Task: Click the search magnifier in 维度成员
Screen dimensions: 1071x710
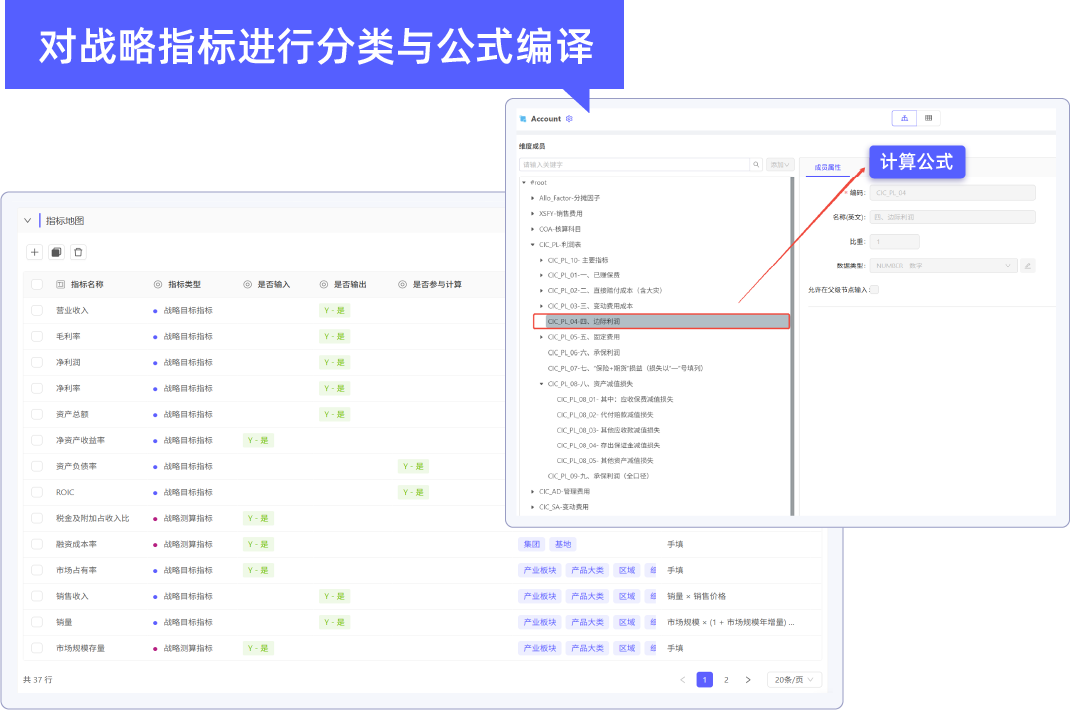Action: tap(755, 164)
